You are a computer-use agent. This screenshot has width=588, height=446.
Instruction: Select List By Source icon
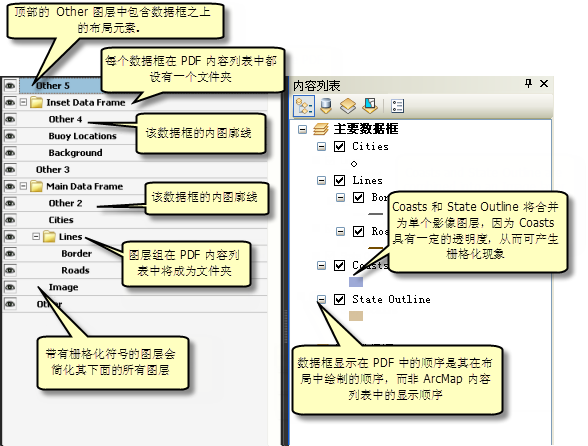[x=326, y=106]
